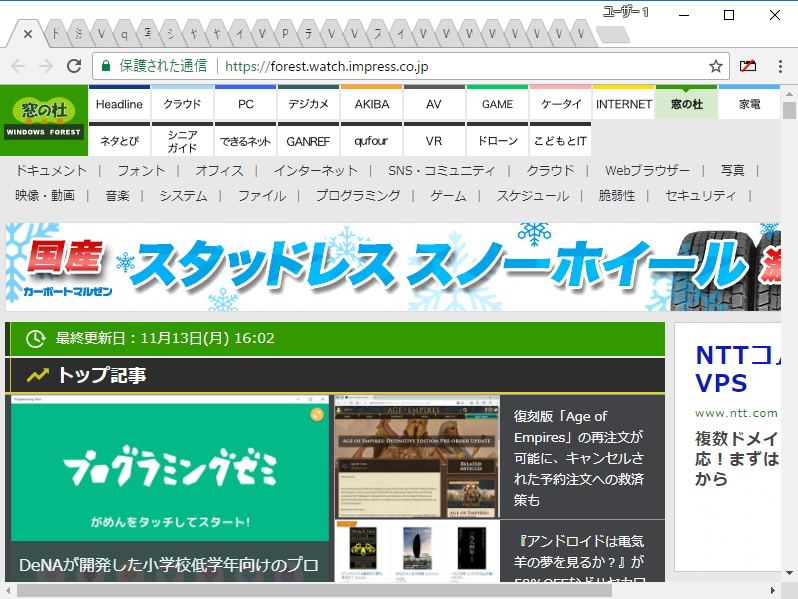Go to 写真 category
Screen dimensions: 798x599
click(x=733, y=170)
